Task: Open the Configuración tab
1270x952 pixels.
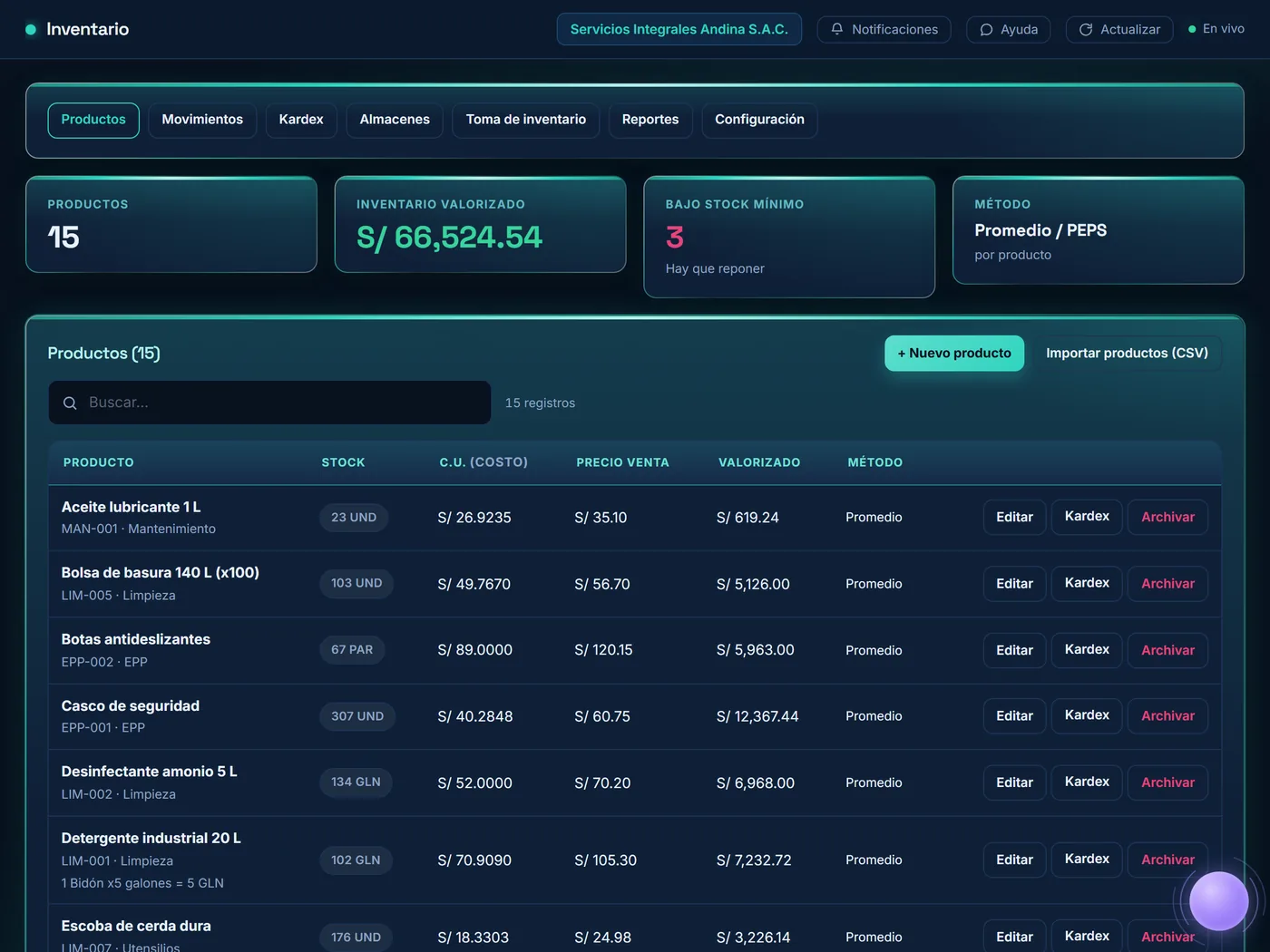Action: click(x=759, y=120)
